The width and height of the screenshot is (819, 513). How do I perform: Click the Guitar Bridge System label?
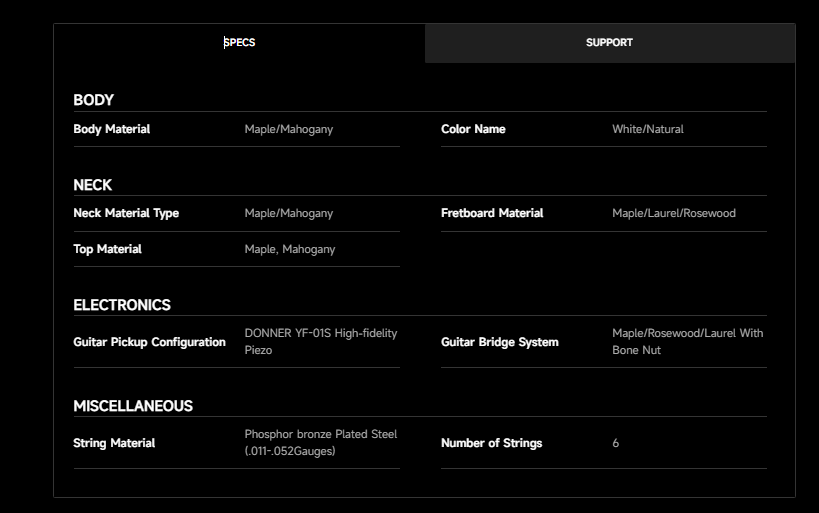tap(499, 342)
